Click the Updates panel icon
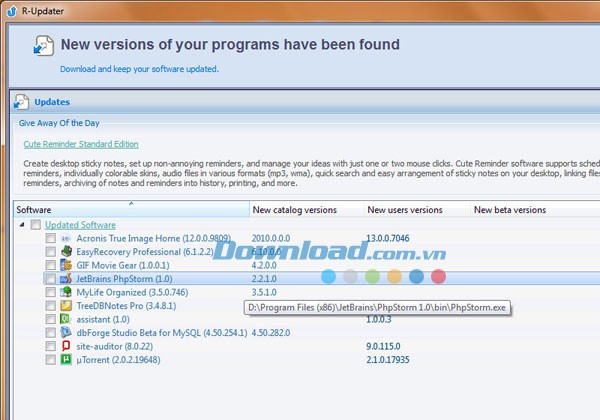 21,102
